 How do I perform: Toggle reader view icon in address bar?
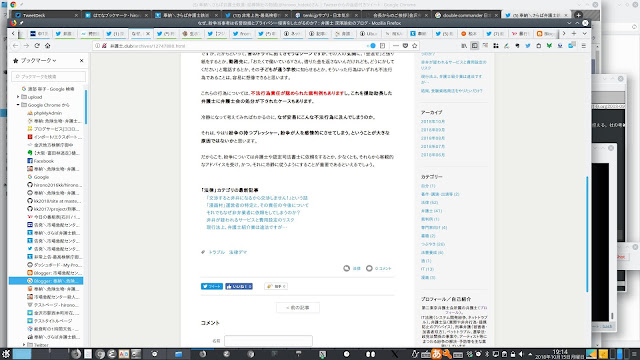click(382, 46)
